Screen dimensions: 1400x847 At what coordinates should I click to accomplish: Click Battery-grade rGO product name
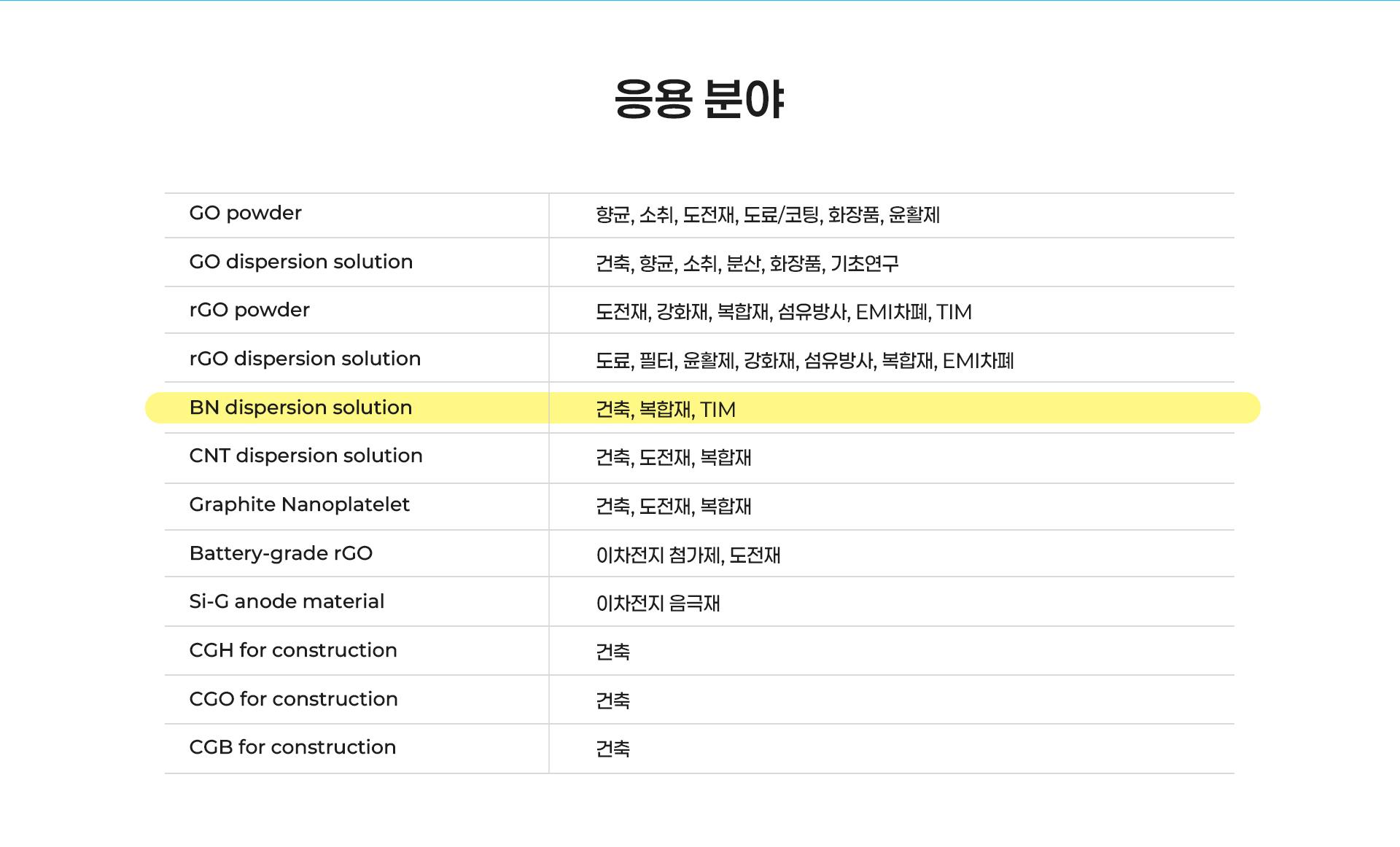coord(281,553)
